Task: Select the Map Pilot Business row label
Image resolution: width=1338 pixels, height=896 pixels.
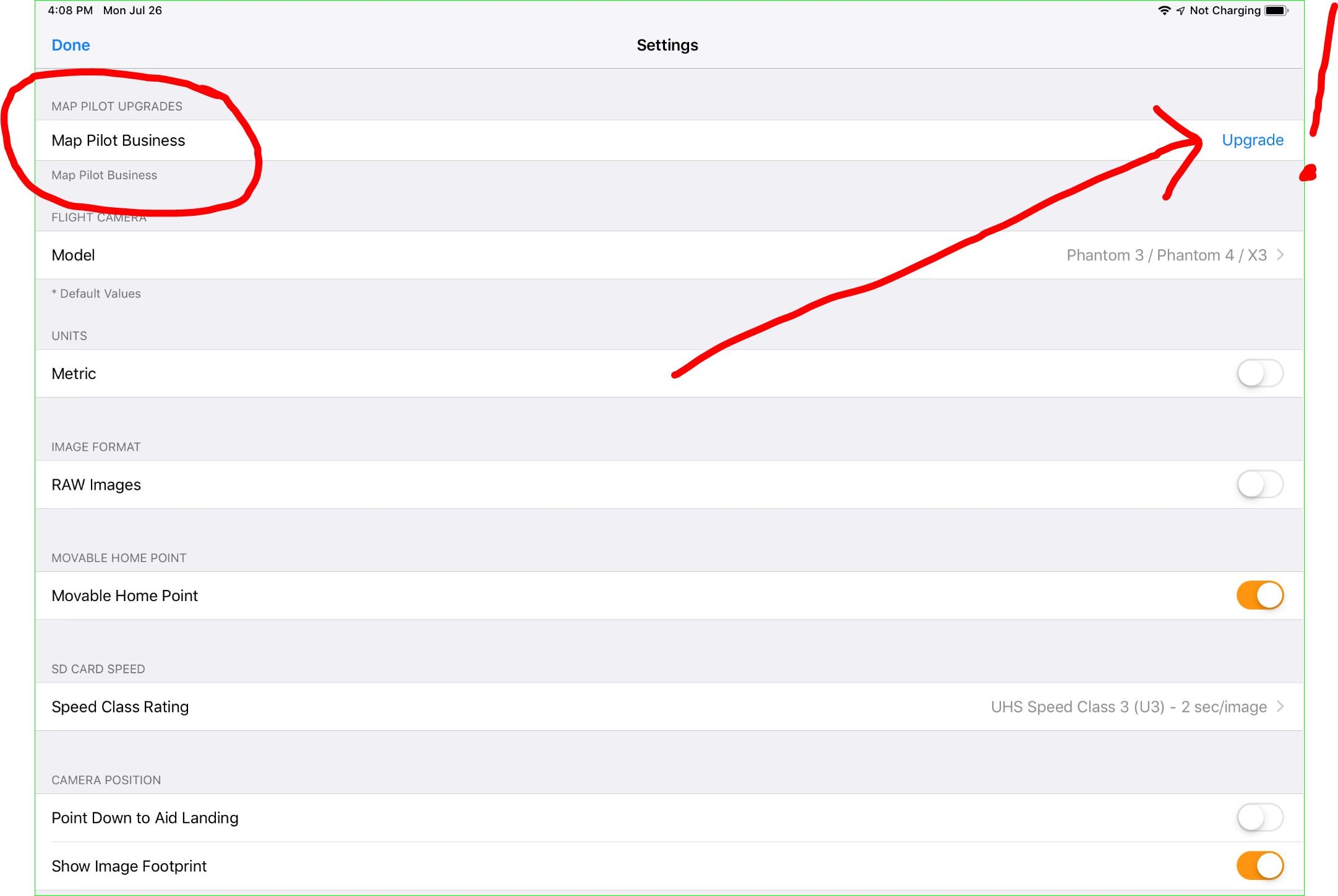Action: [x=118, y=140]
